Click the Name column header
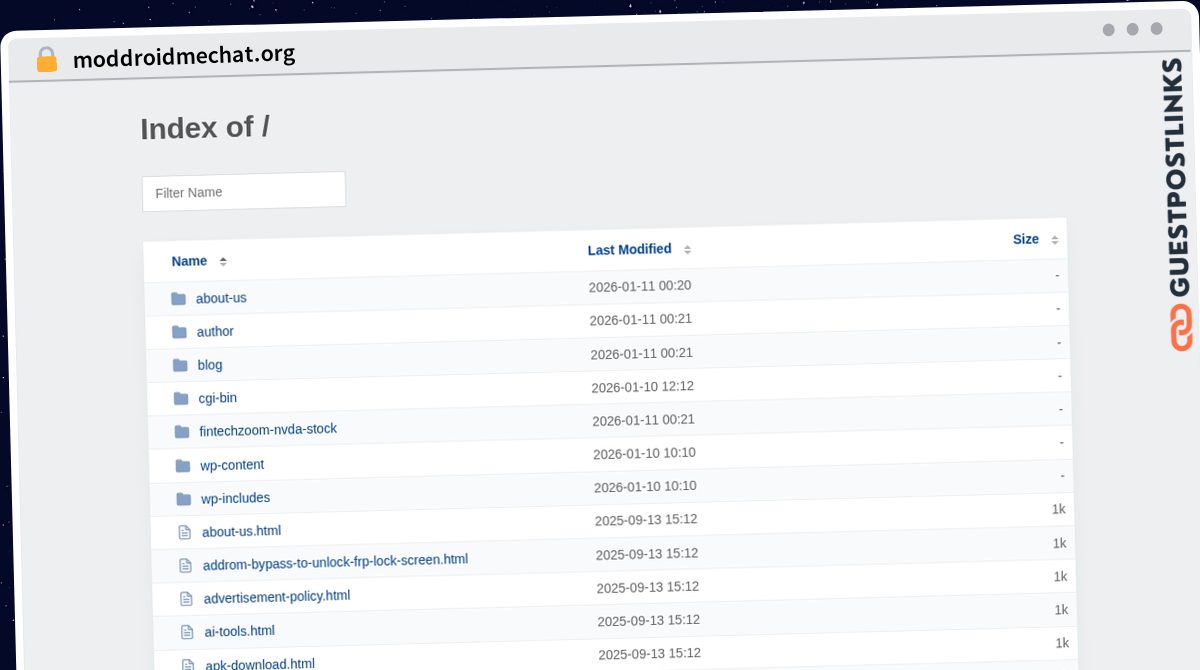This screenshot has width=1200, height=670. 189,261
